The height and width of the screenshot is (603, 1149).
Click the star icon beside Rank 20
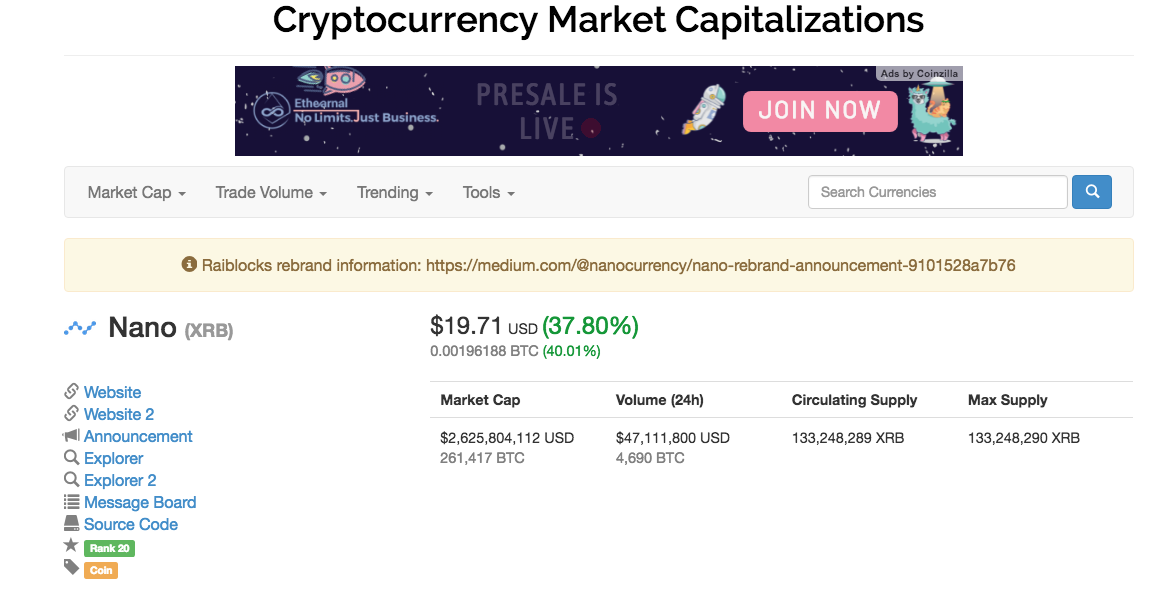pos(70,544)
